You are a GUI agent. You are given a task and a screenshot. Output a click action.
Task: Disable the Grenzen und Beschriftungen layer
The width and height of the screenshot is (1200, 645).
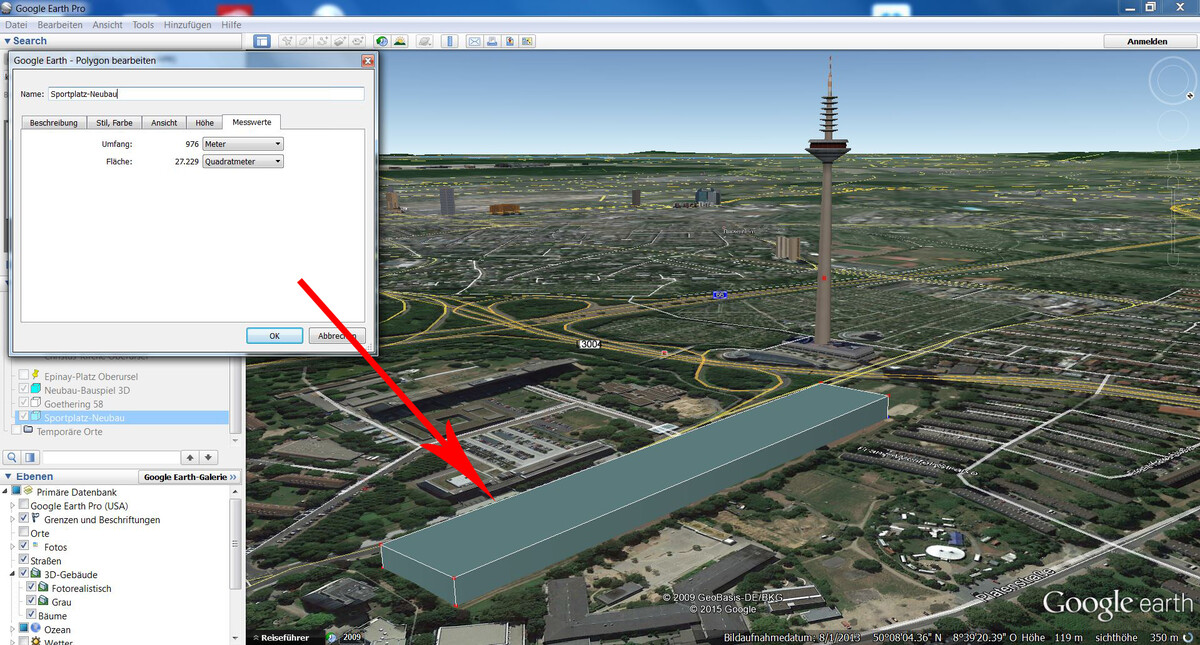(x=24, y=520)
